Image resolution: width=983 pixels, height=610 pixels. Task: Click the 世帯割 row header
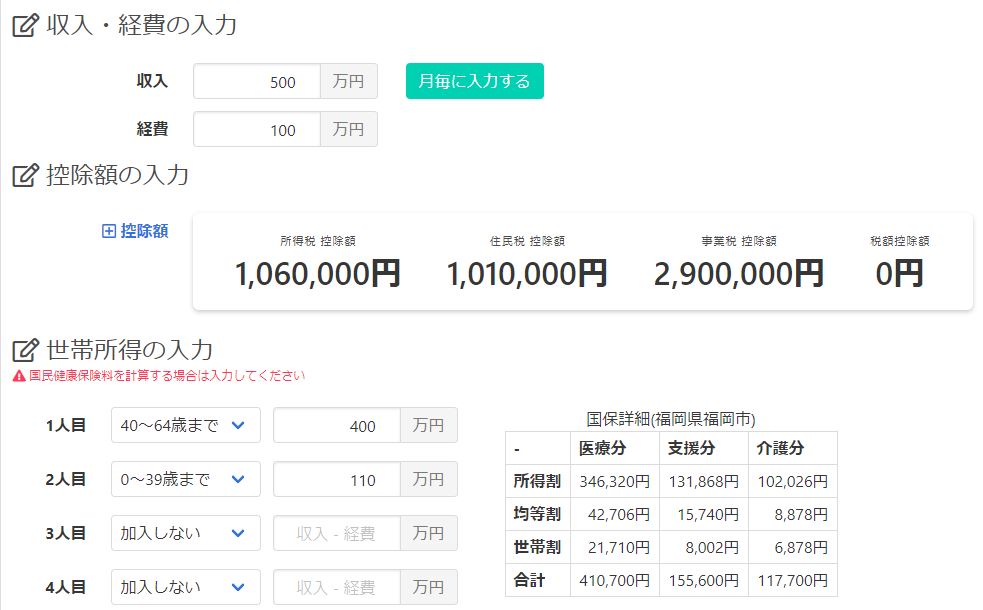[537, 547]
